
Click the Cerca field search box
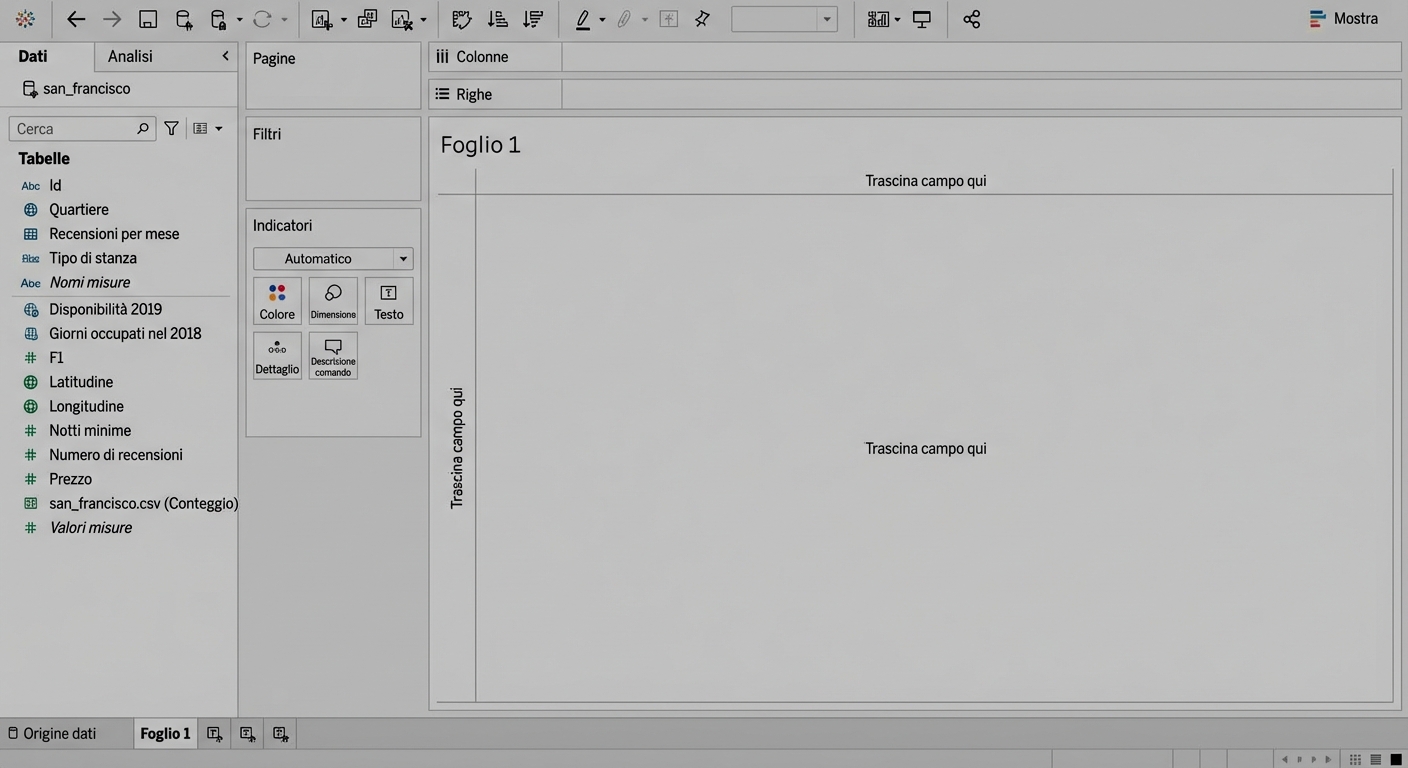coord(75,129)
